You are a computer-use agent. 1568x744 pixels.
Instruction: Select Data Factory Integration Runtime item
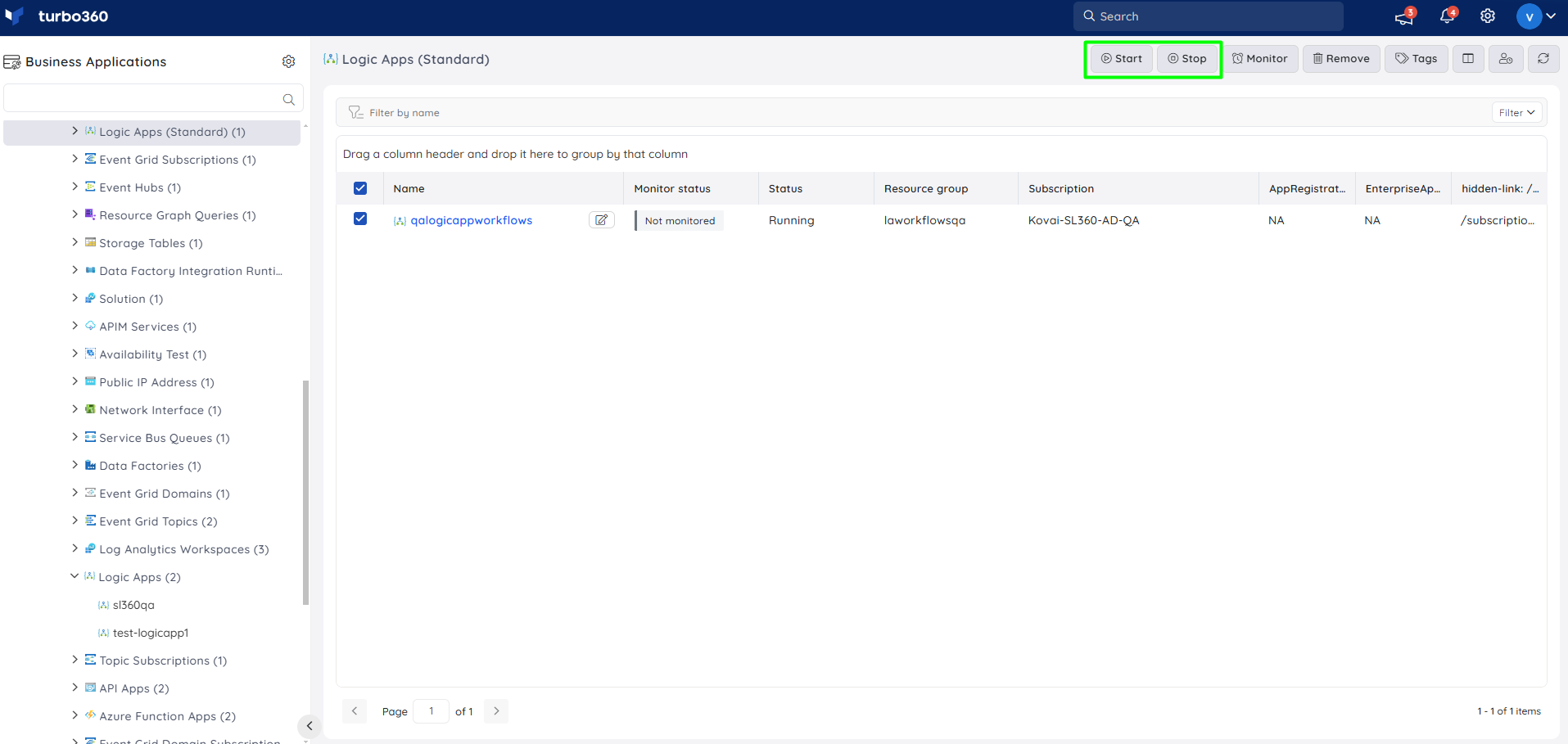coord(191,271)
